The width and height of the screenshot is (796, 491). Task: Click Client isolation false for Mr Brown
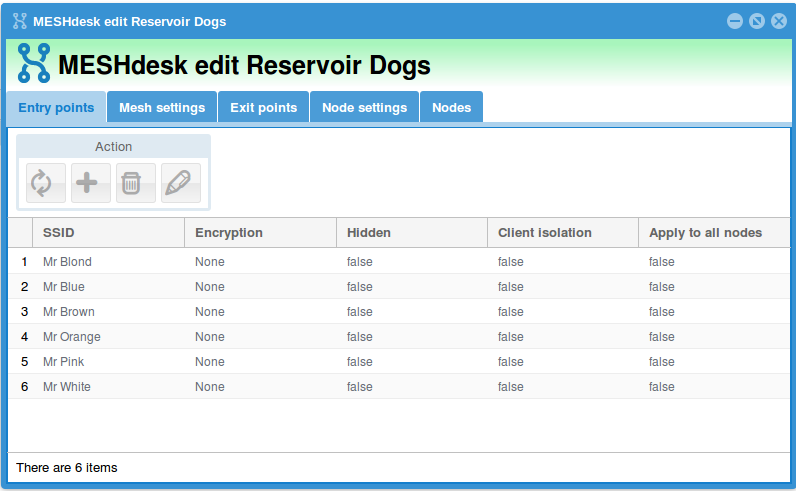(x=562, y=311)
